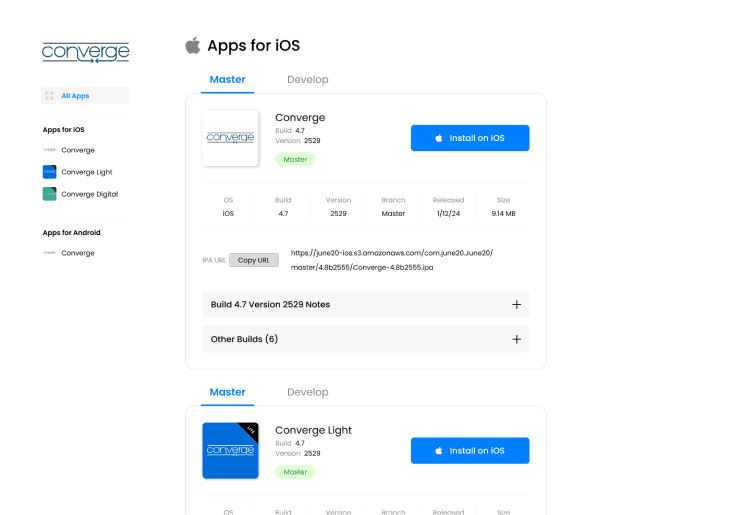Copy the IPA URL

click(254, 260)
